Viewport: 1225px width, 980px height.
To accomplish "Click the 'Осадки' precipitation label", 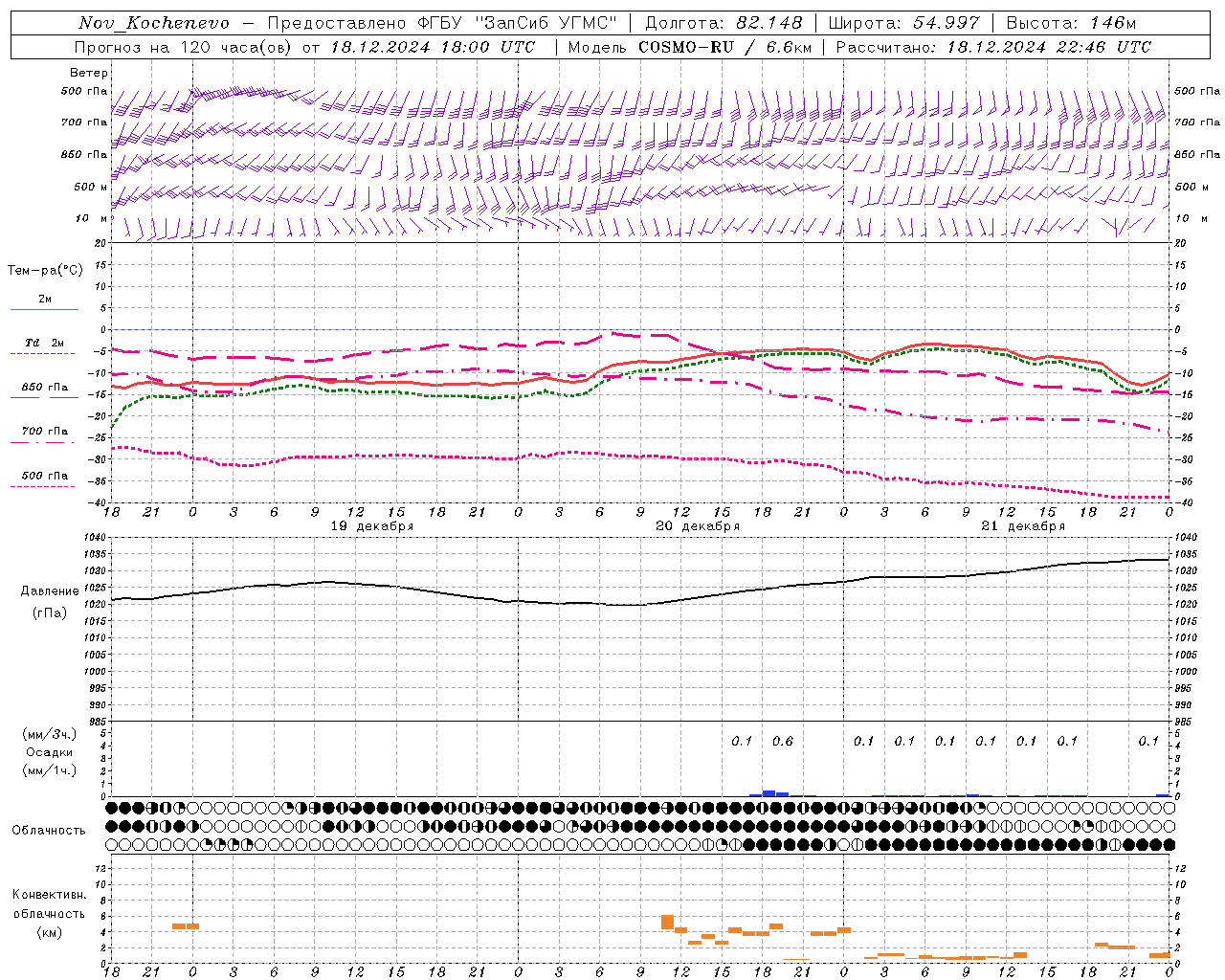I will pos(50,752).
